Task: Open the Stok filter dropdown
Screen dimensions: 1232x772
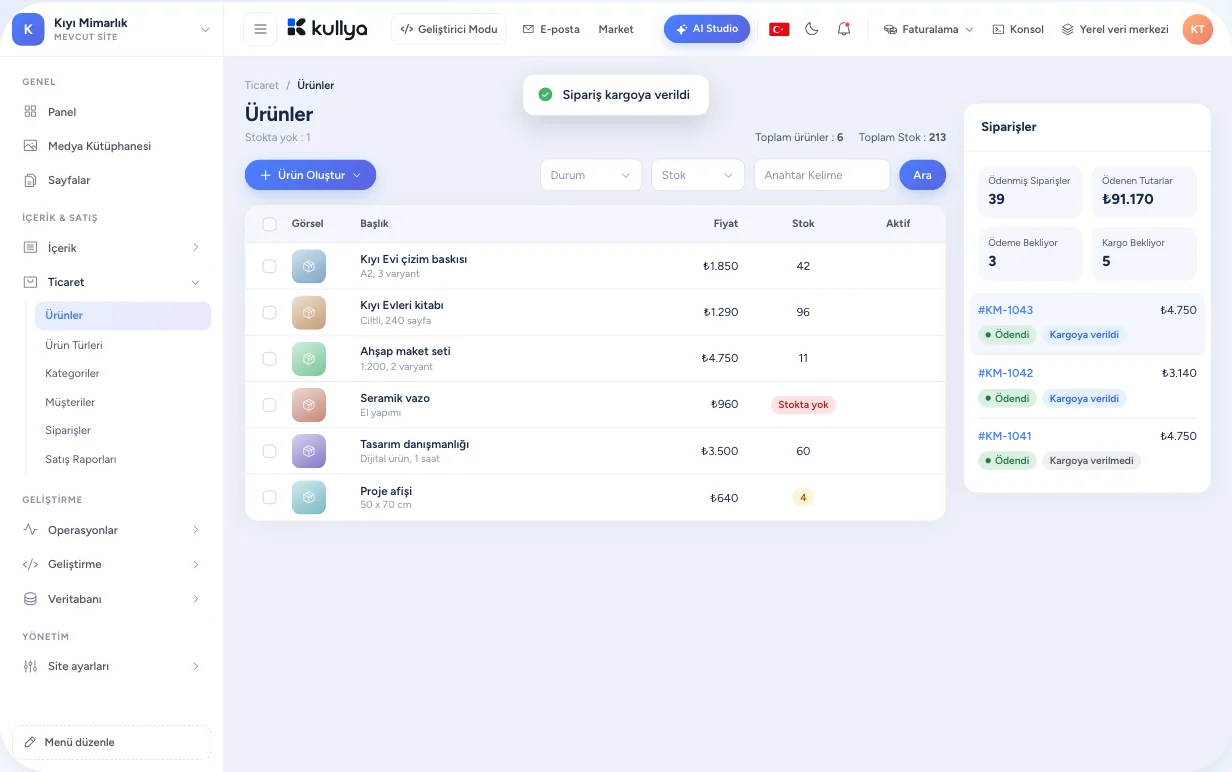Action: (698, 175)
